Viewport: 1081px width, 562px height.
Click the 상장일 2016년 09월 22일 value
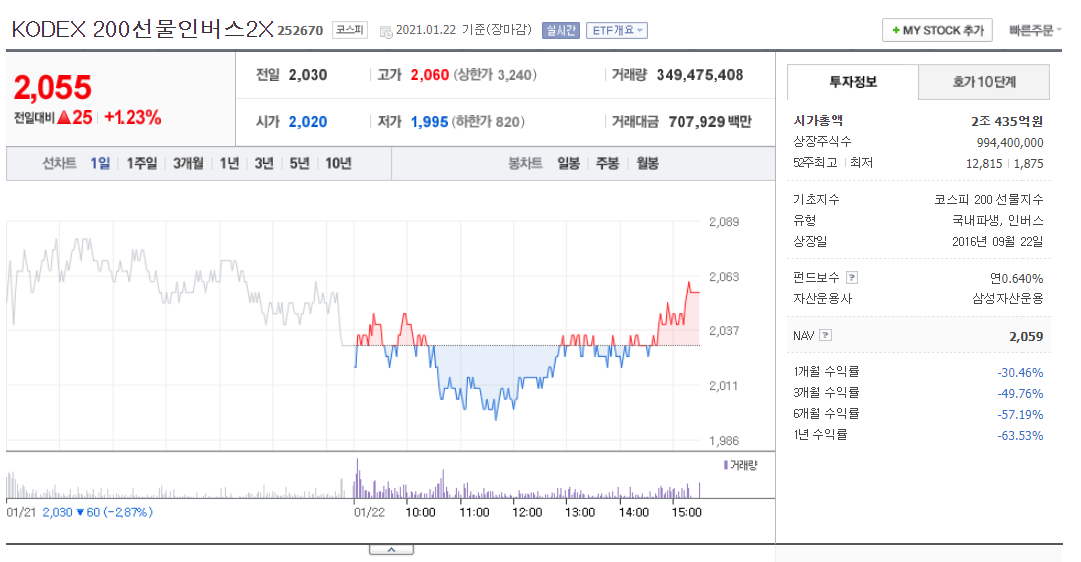click(x=998, y=241)
